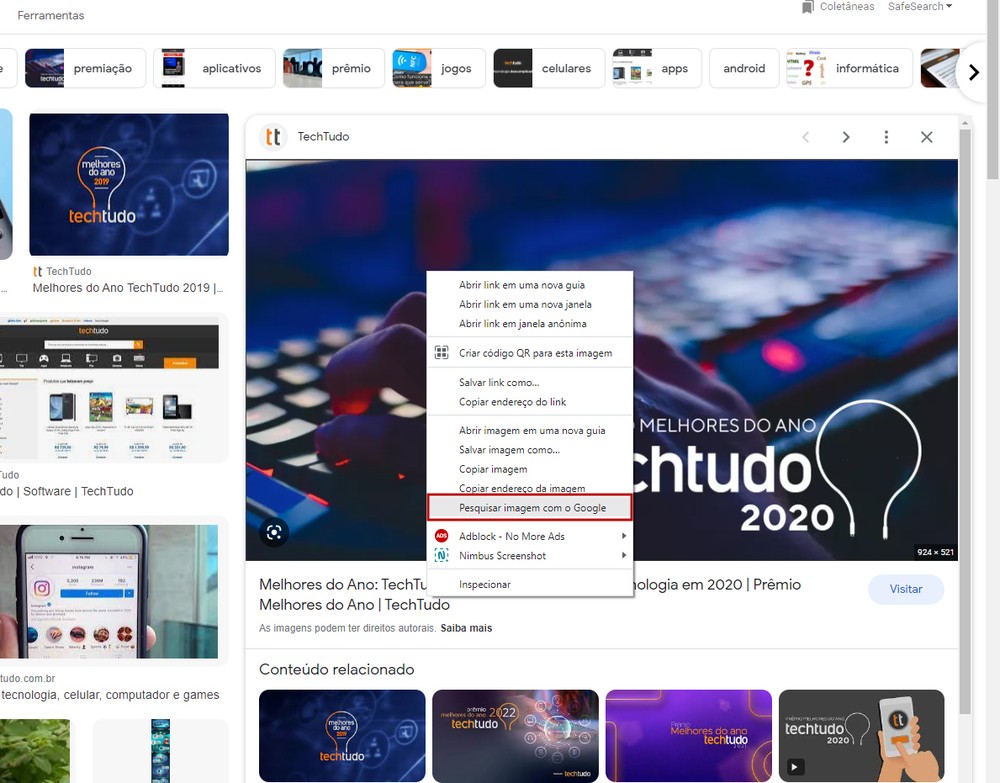The image size is (1000, 783).
Task: Go to previous image with left arrow
Action: [x=806, y=137]
